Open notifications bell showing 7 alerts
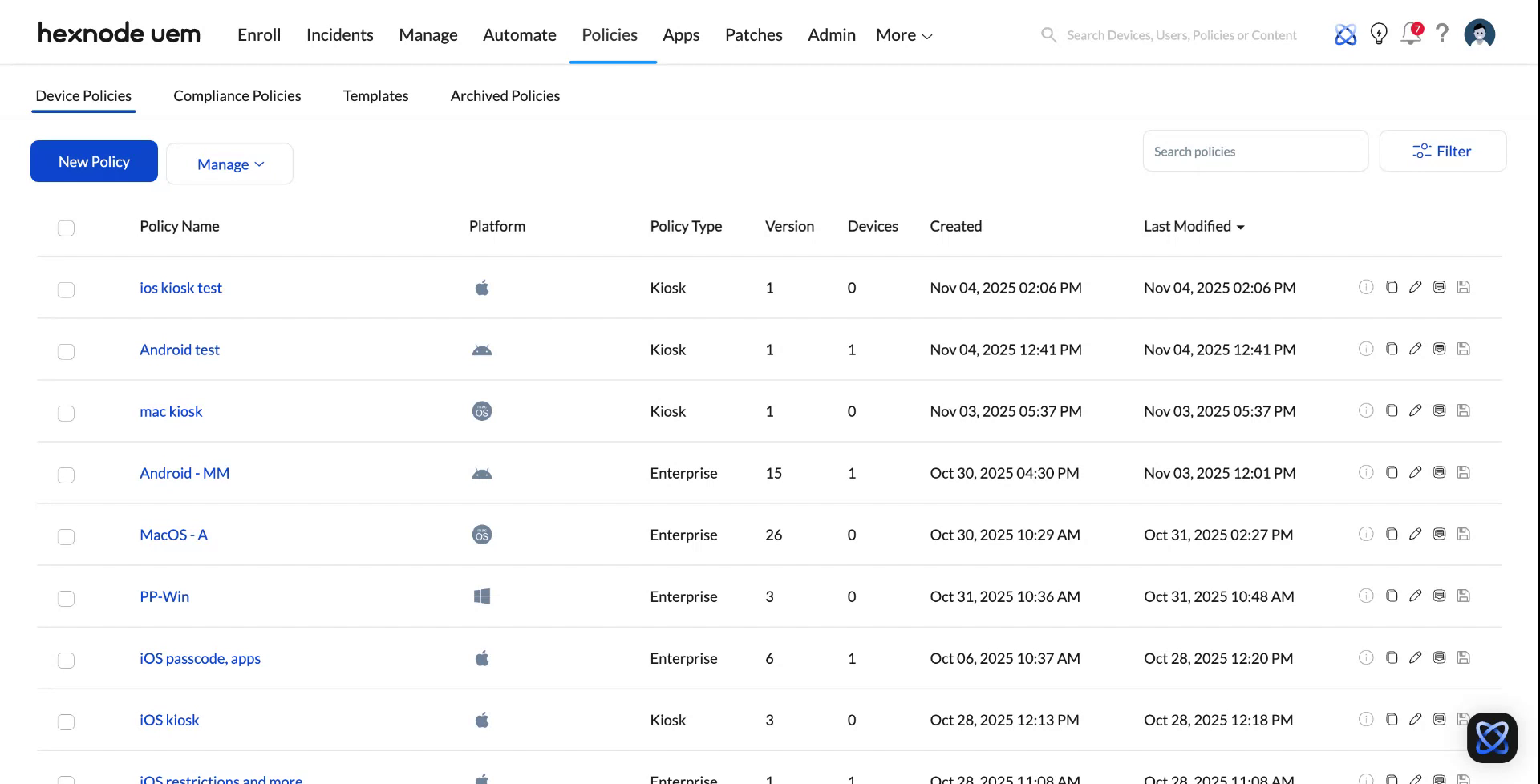The image size is (1540, 784). tap(1410, 34)
